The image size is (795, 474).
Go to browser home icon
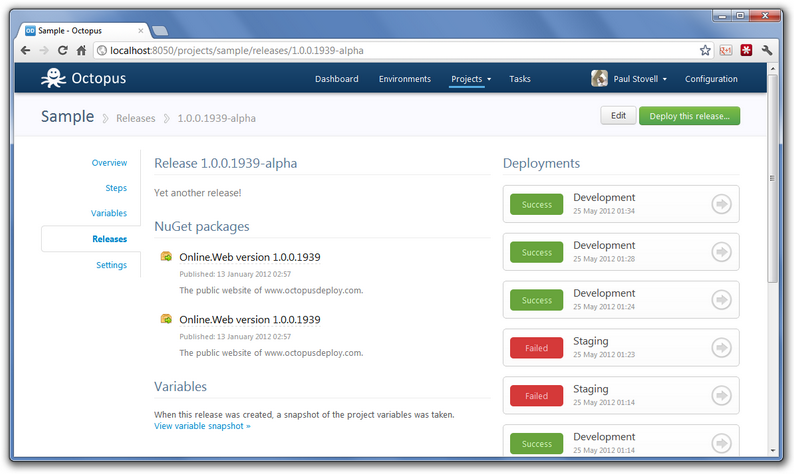[x=81, y=50]
